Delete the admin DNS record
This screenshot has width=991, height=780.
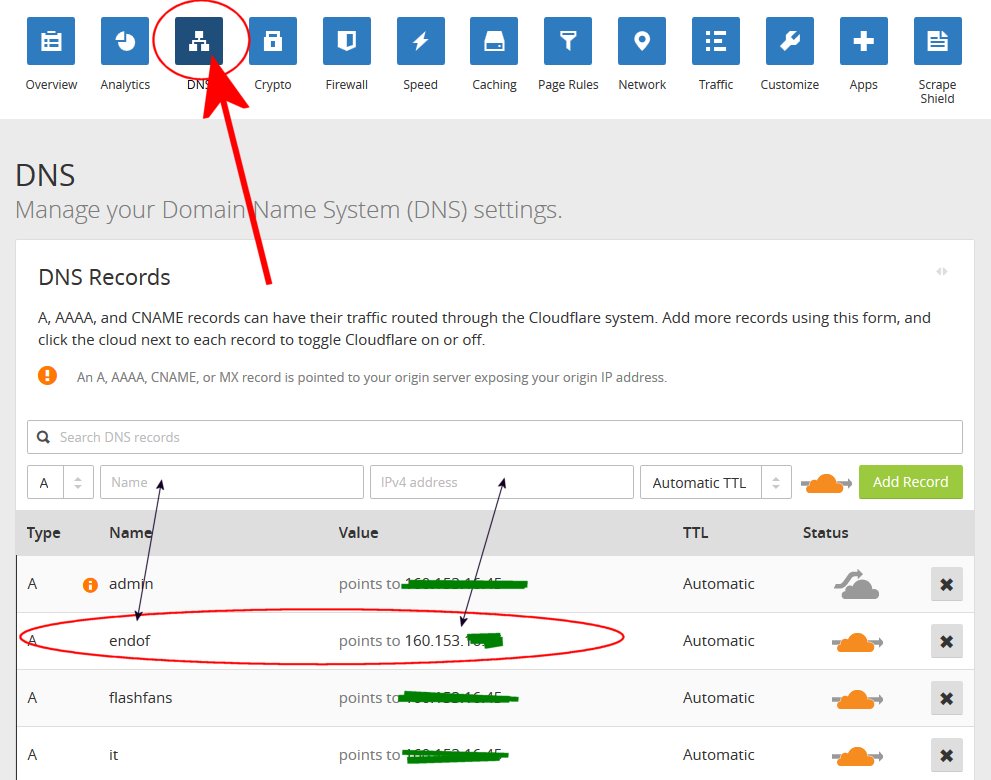point(946,584)
